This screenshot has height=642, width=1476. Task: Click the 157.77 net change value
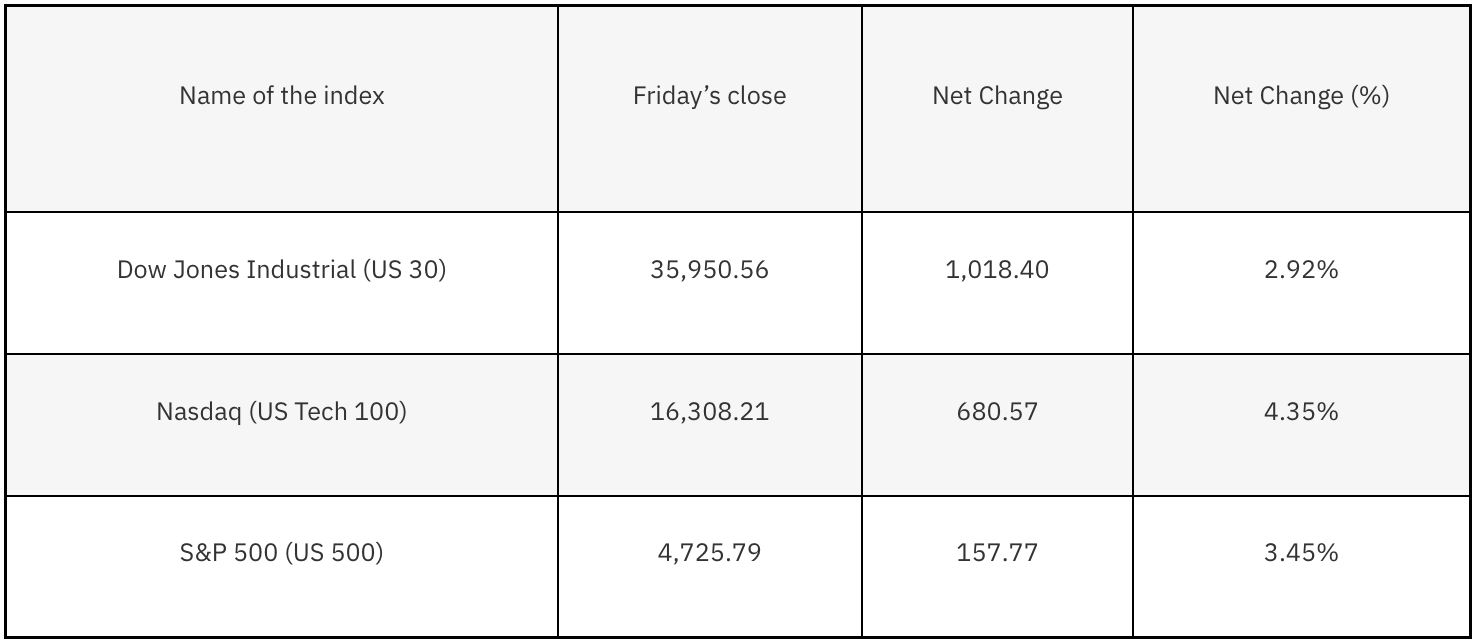pos(997,553)
